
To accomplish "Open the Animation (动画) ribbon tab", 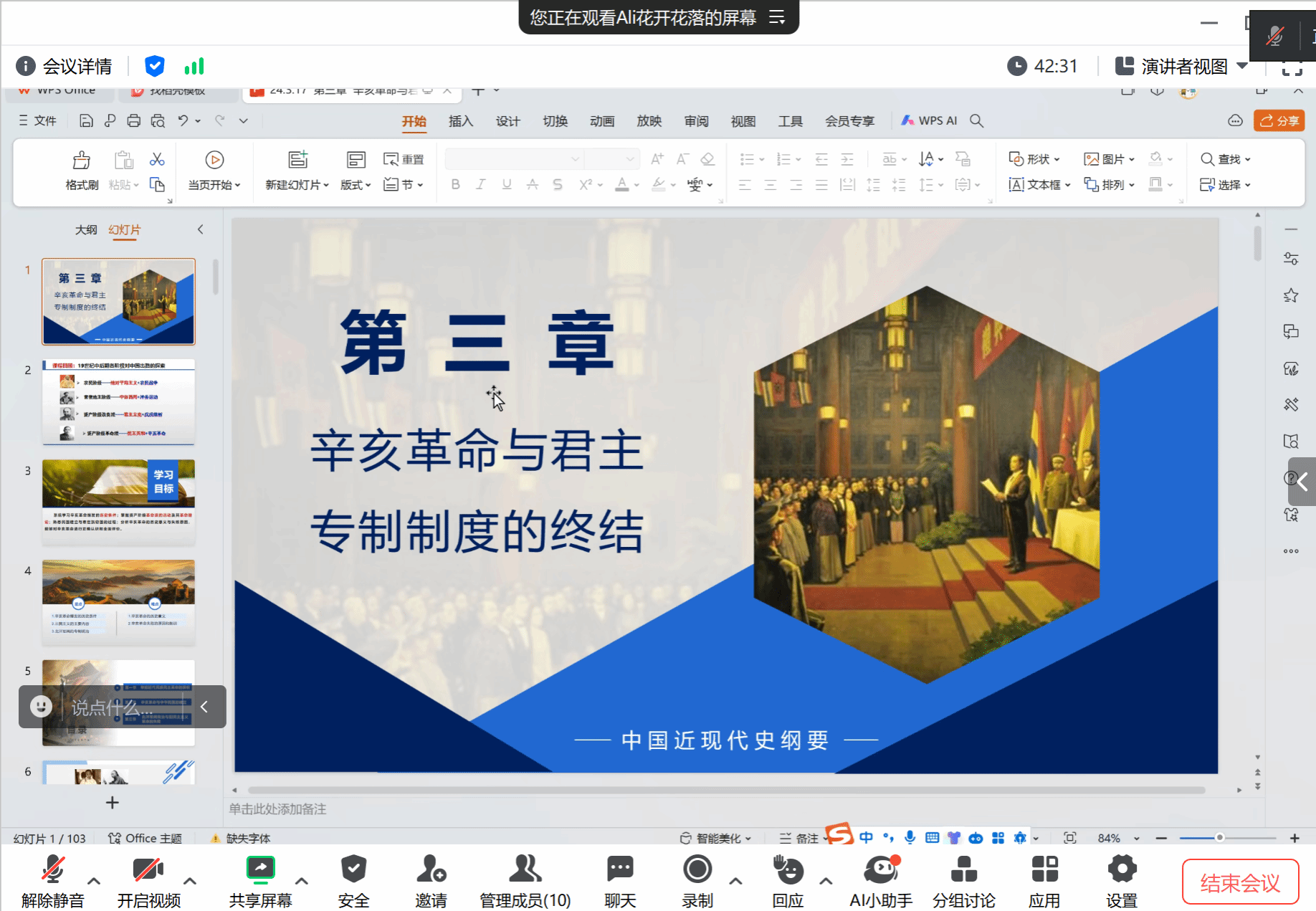I will click(601, 121).
